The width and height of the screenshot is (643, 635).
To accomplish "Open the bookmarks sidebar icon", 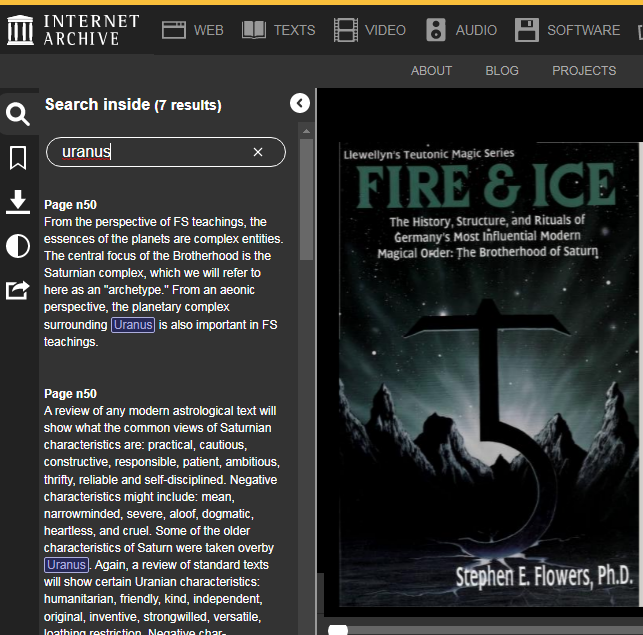I will pyautogui.click(x=18, y=158).
